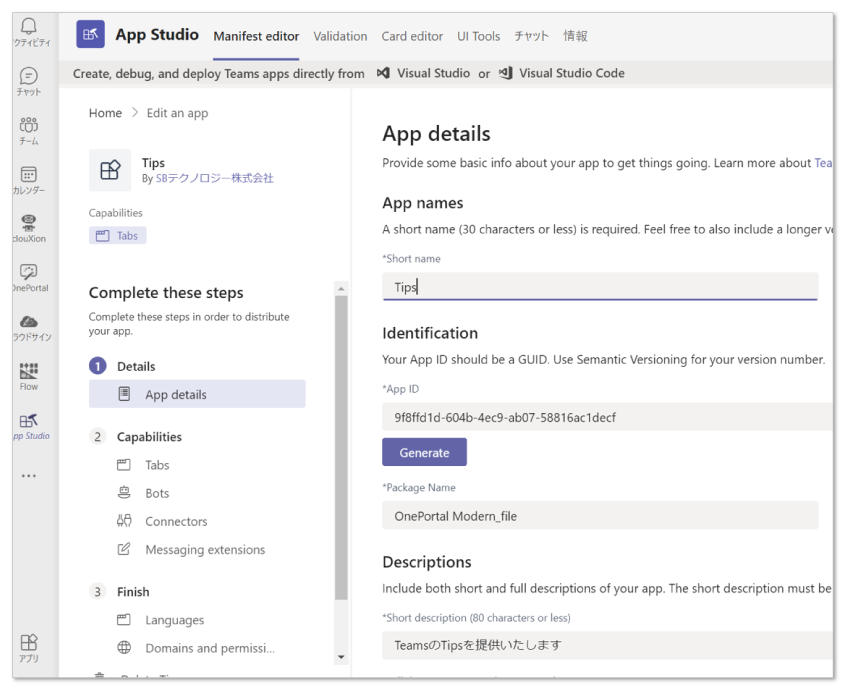Switch to the Validation tab
The width and height of the screenshot is (850, 694).
(340, 36)
